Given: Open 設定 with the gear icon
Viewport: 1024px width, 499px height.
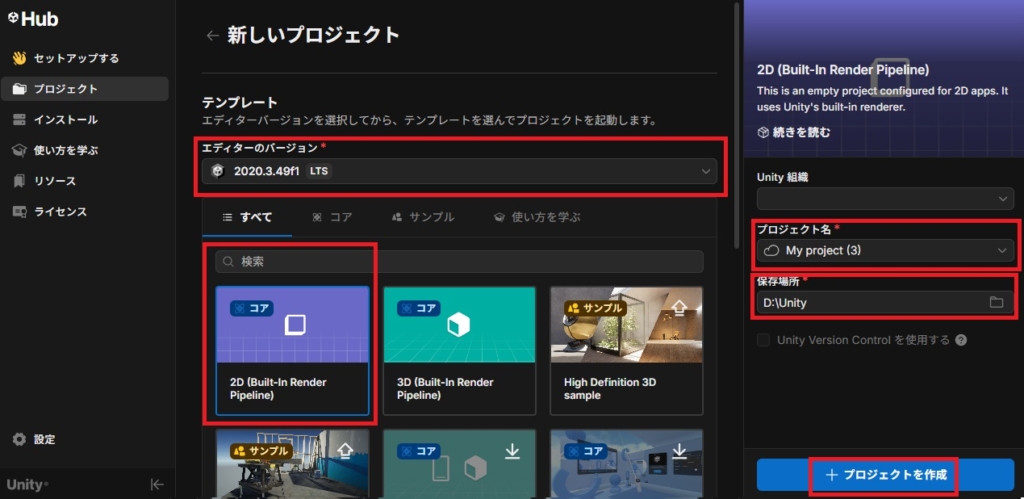Looking at the screenshot, I should 19,439.
